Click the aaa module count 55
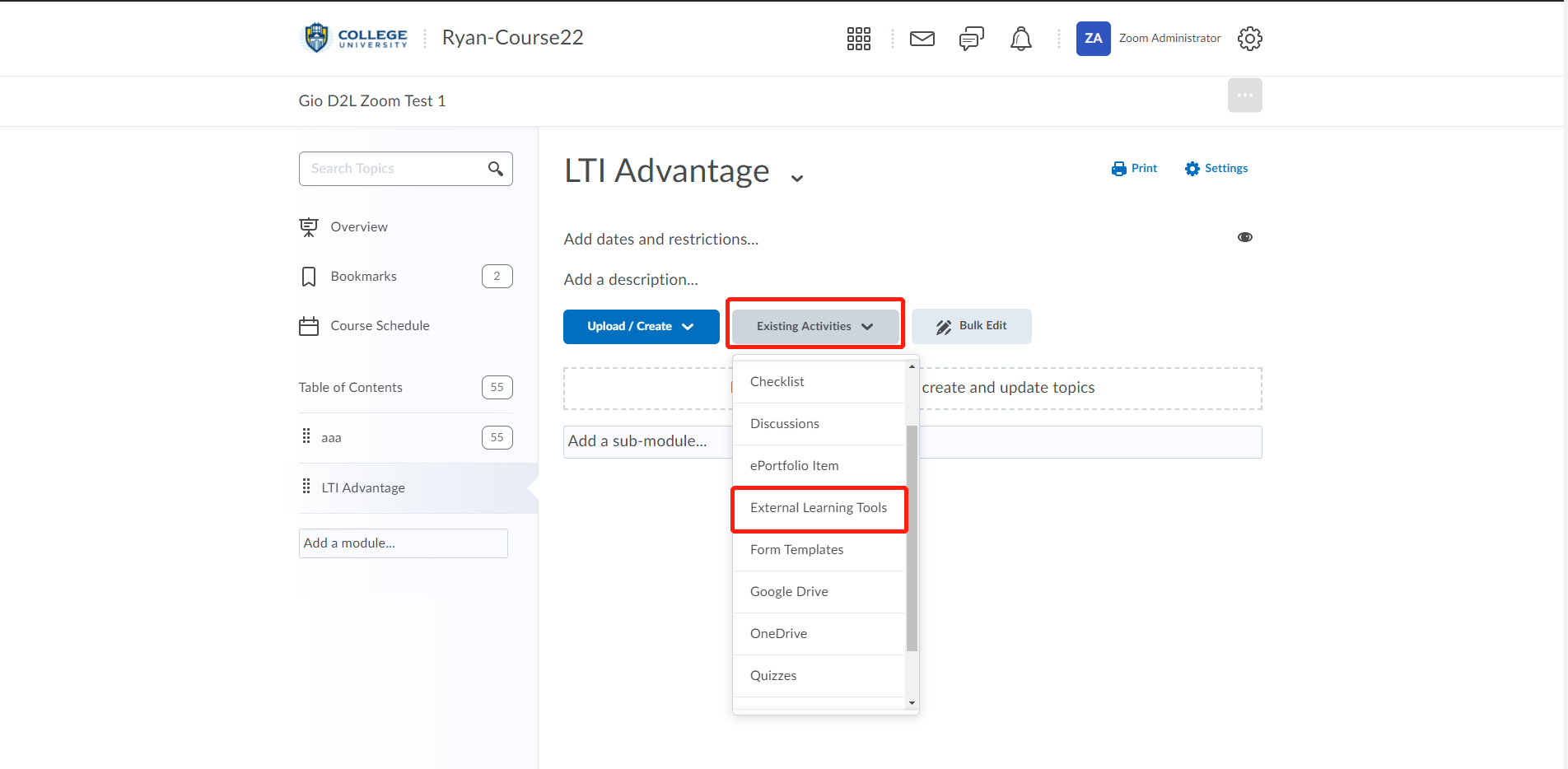 click(x=497, y=437)
